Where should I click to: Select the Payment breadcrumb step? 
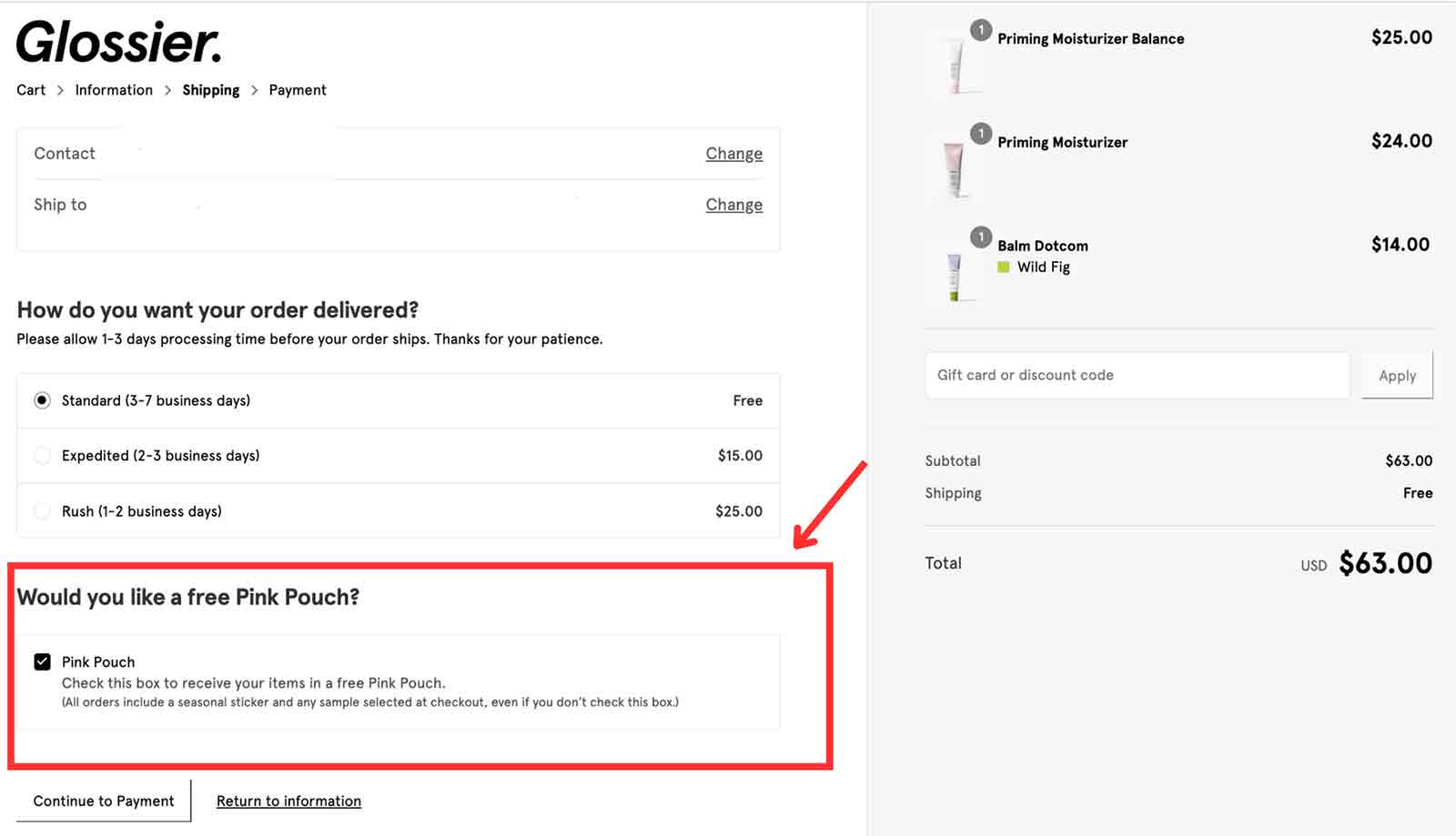pos(298,90)
